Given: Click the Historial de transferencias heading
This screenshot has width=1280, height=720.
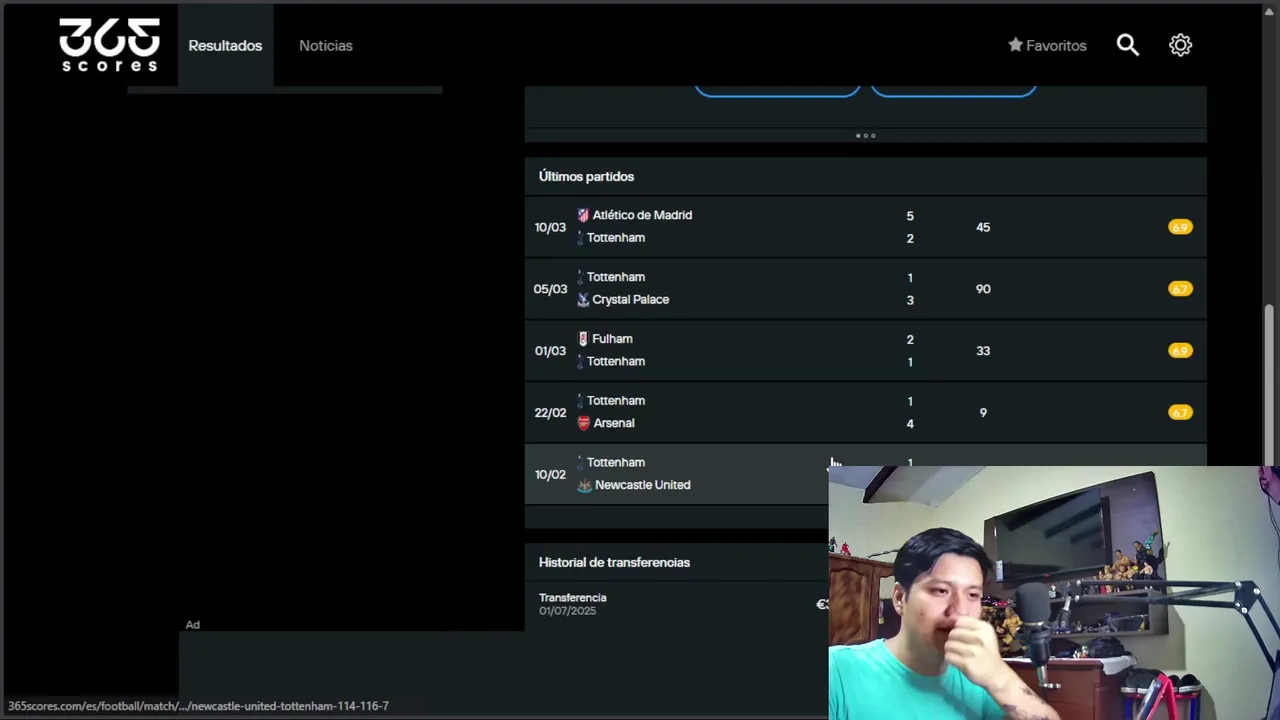Looking at the screenshot, I should (614, 562).
